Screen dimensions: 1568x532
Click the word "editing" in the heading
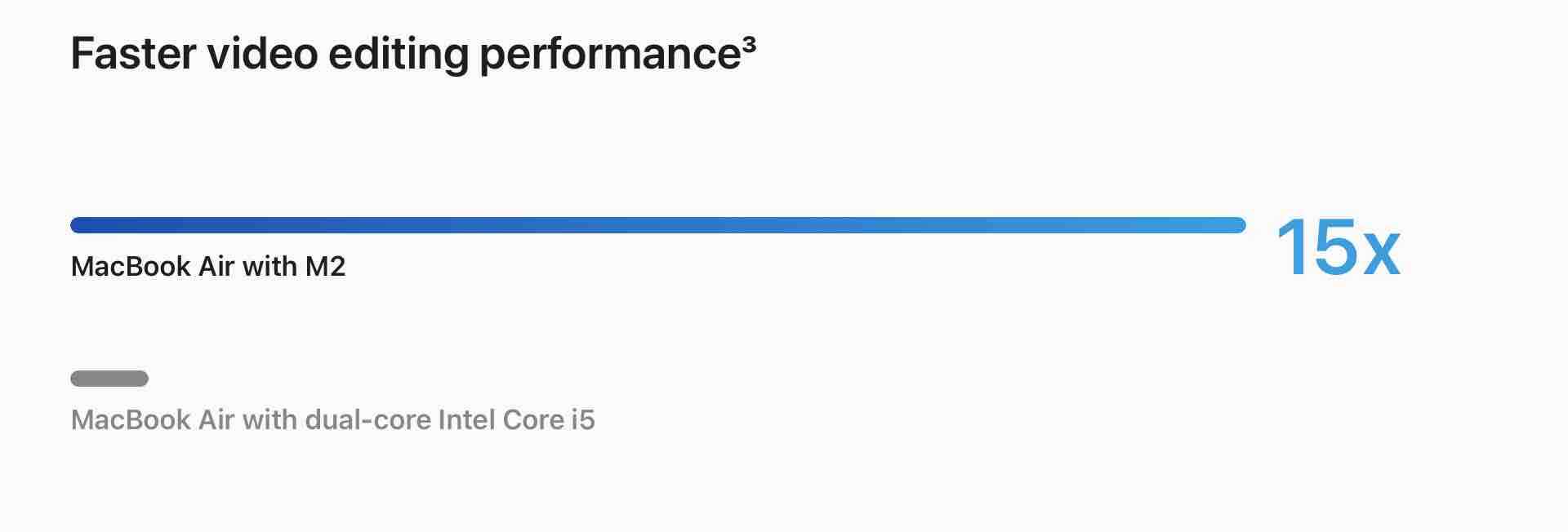point(398,55)
